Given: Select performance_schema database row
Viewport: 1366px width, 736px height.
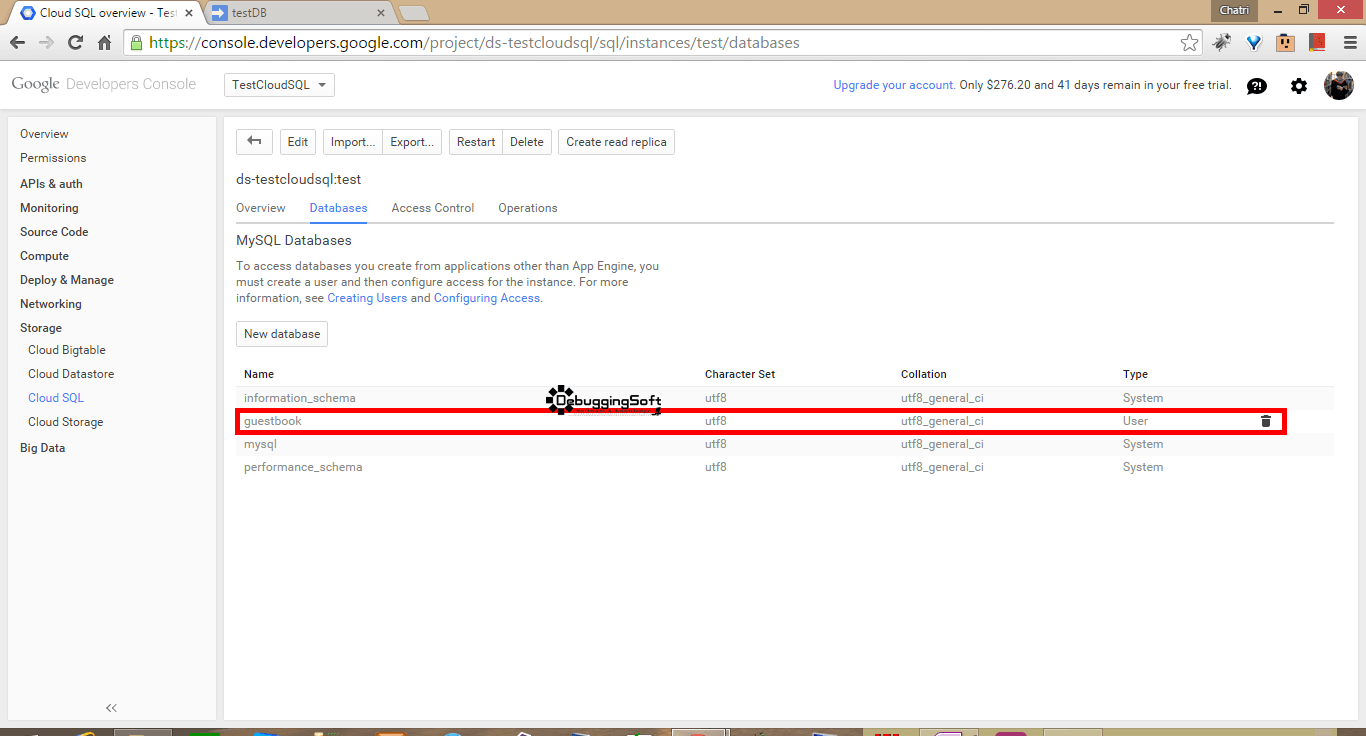Looking at the screenshot, I should [785, 467].
